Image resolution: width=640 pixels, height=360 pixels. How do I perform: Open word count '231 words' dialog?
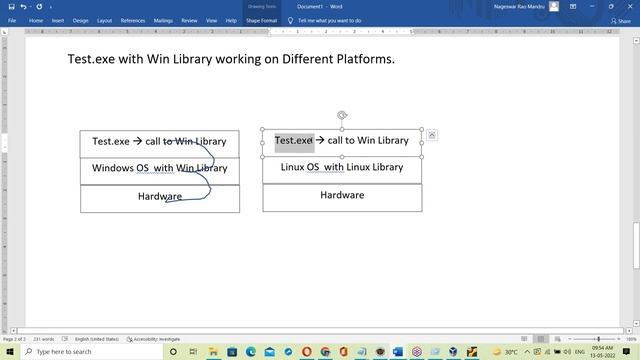(44, 339)
